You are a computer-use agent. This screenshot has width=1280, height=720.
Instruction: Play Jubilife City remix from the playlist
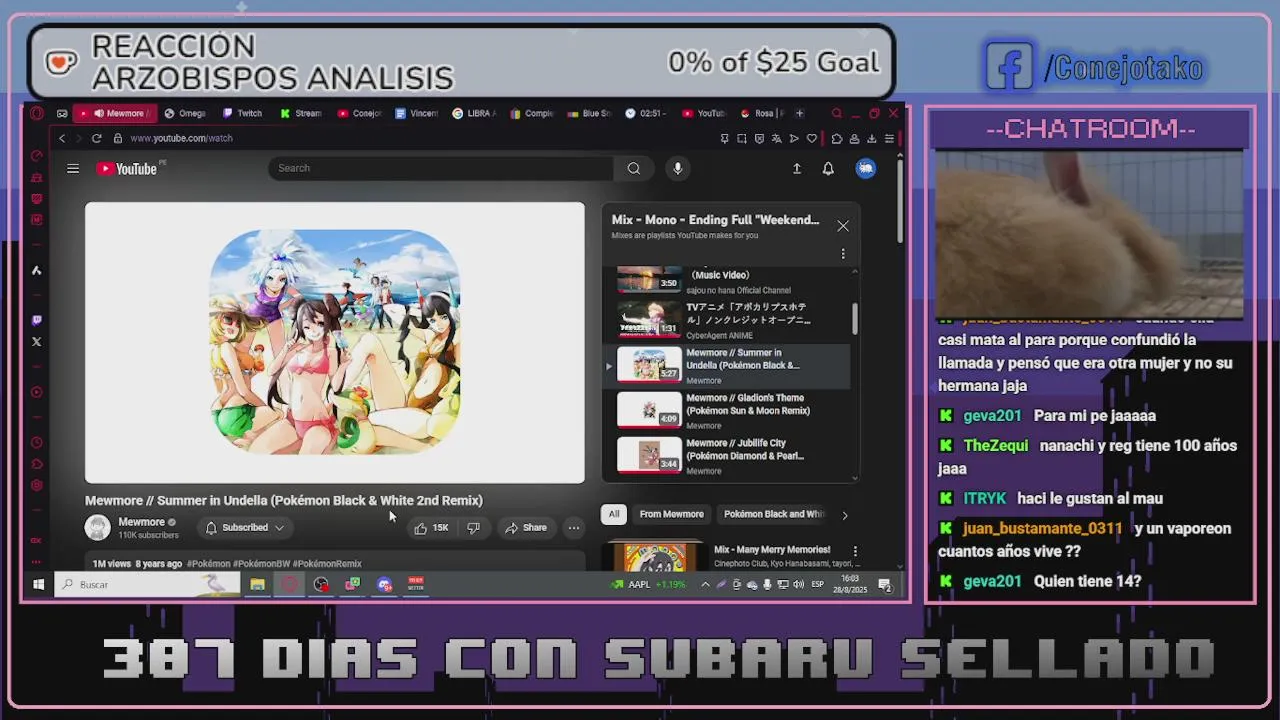[x=728, y=456]
